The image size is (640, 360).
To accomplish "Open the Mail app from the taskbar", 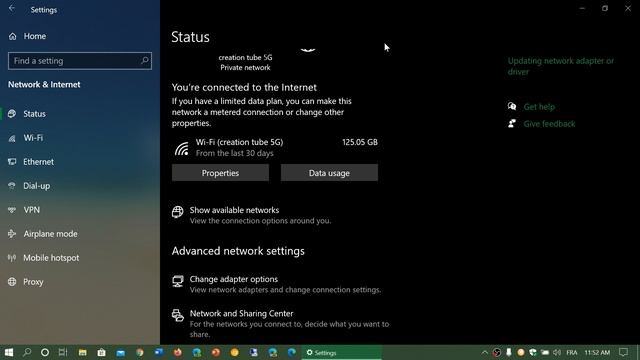I will (120, 352).
